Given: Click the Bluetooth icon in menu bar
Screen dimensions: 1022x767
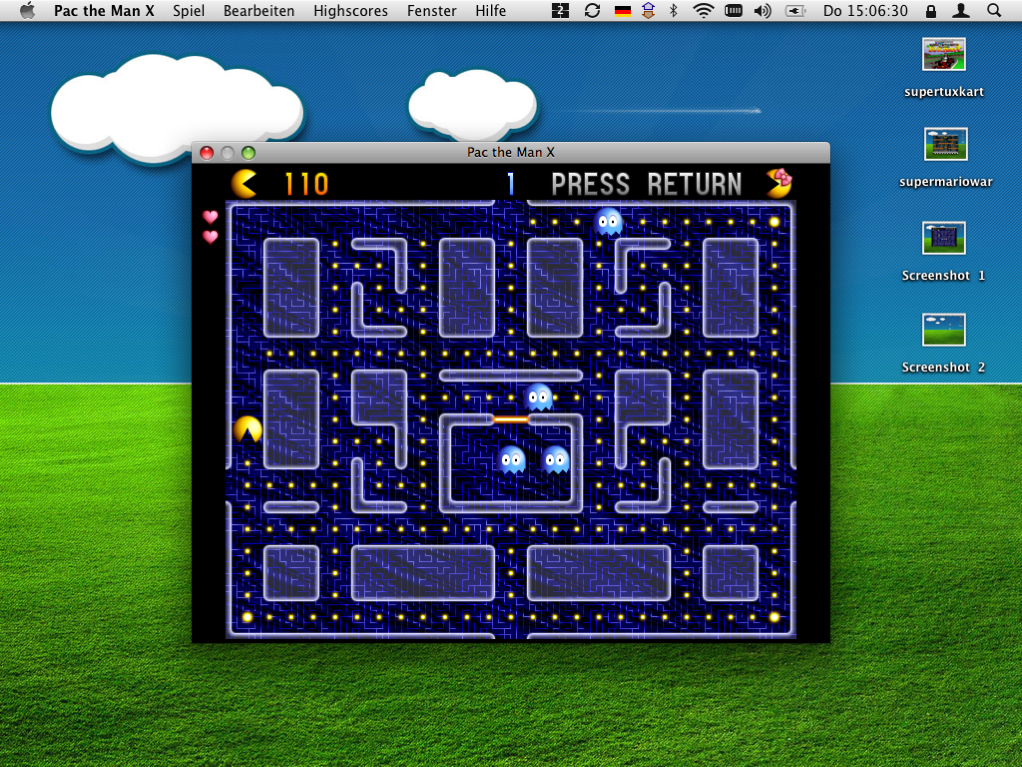Looking at the screenshot, I should [674, 10].
